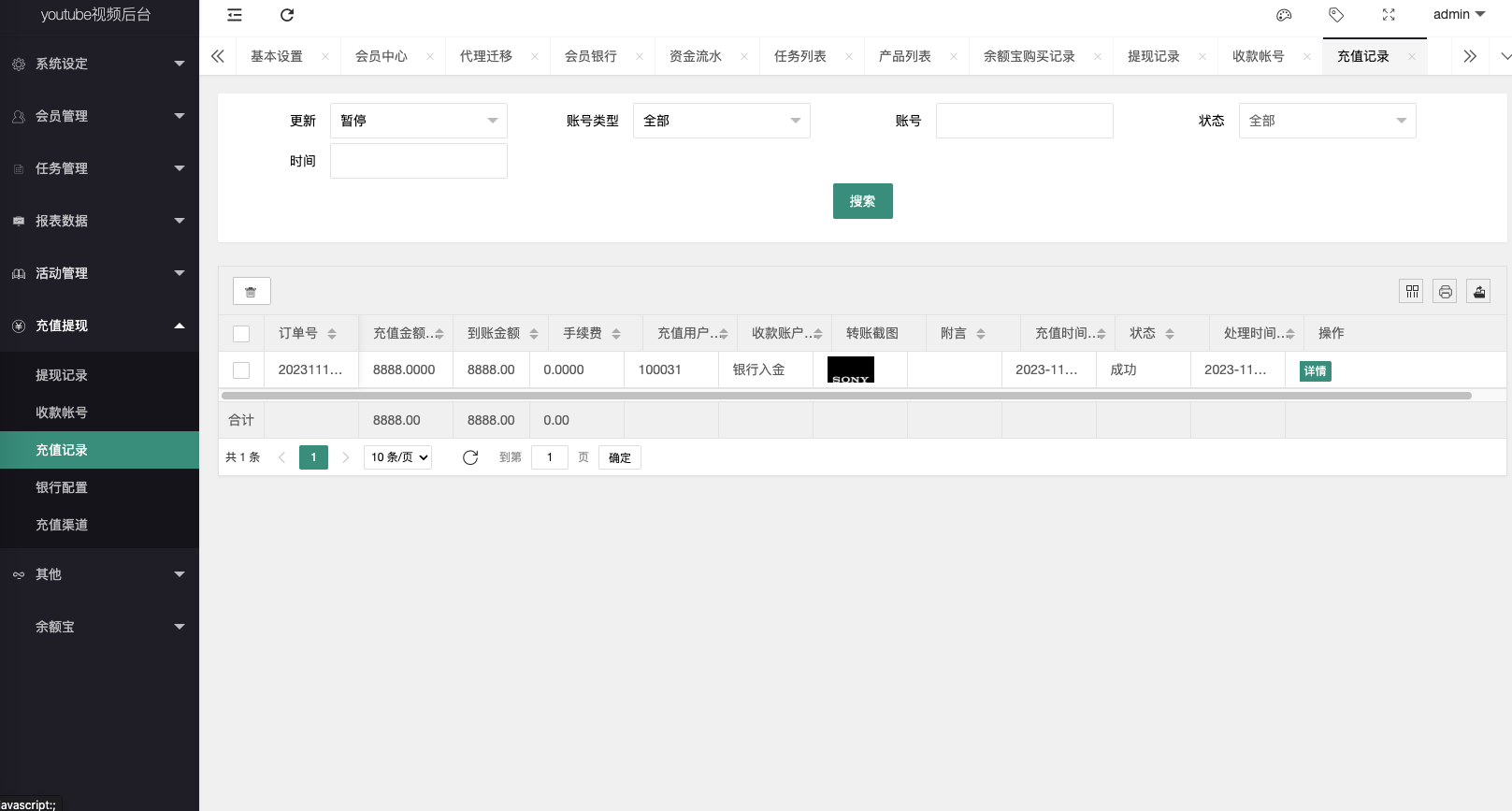Close the 充值记录 tab
The image size is (1512, 811).
(x=1412, y=56)
